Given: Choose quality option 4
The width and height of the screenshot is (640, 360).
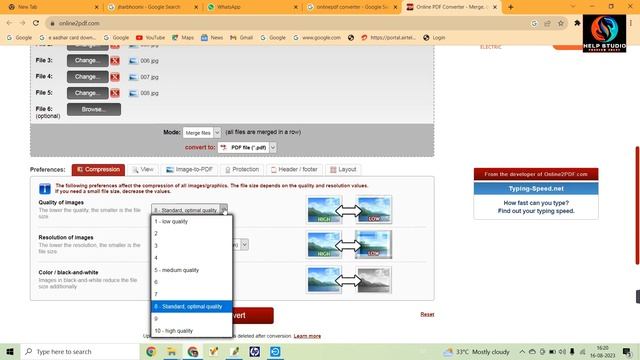Looking at the screenshot, I should [x=192, y=258].
